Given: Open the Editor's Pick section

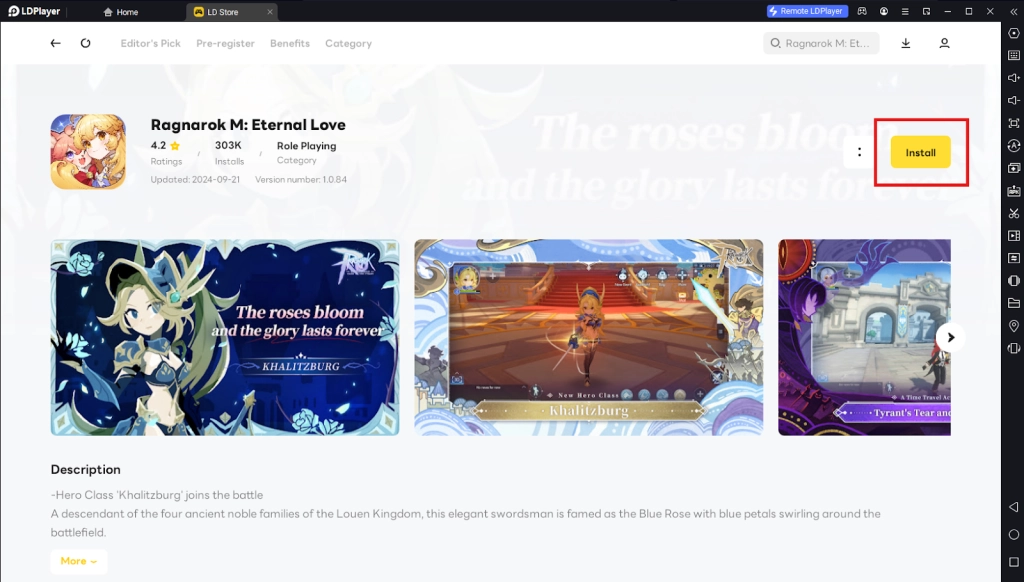Looking at the screenshot, I should click(151, 44).
